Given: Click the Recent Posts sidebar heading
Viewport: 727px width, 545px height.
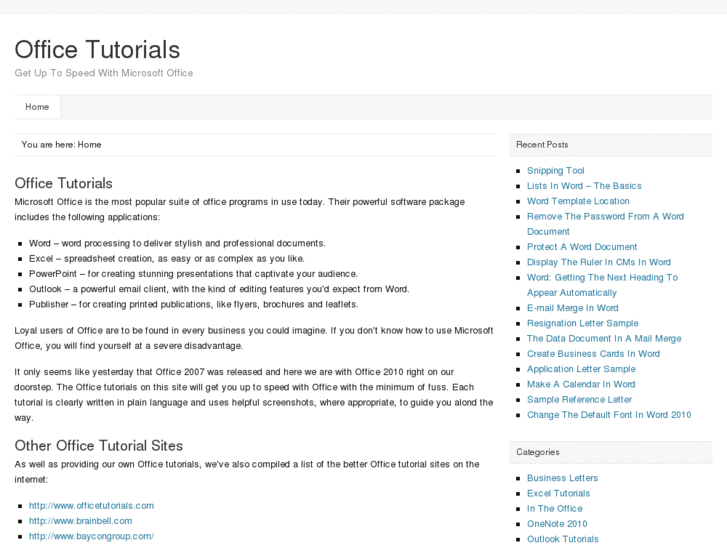Looking at the screenshot, I should (542, 145).
